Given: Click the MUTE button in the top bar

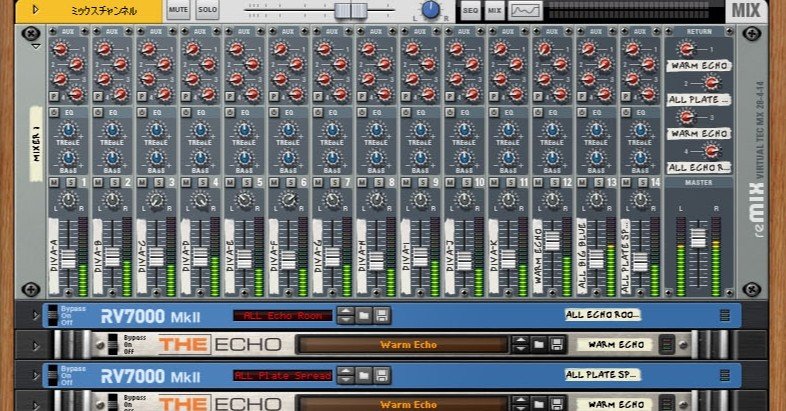Looking at the screenshot, I should pos(178,10).
